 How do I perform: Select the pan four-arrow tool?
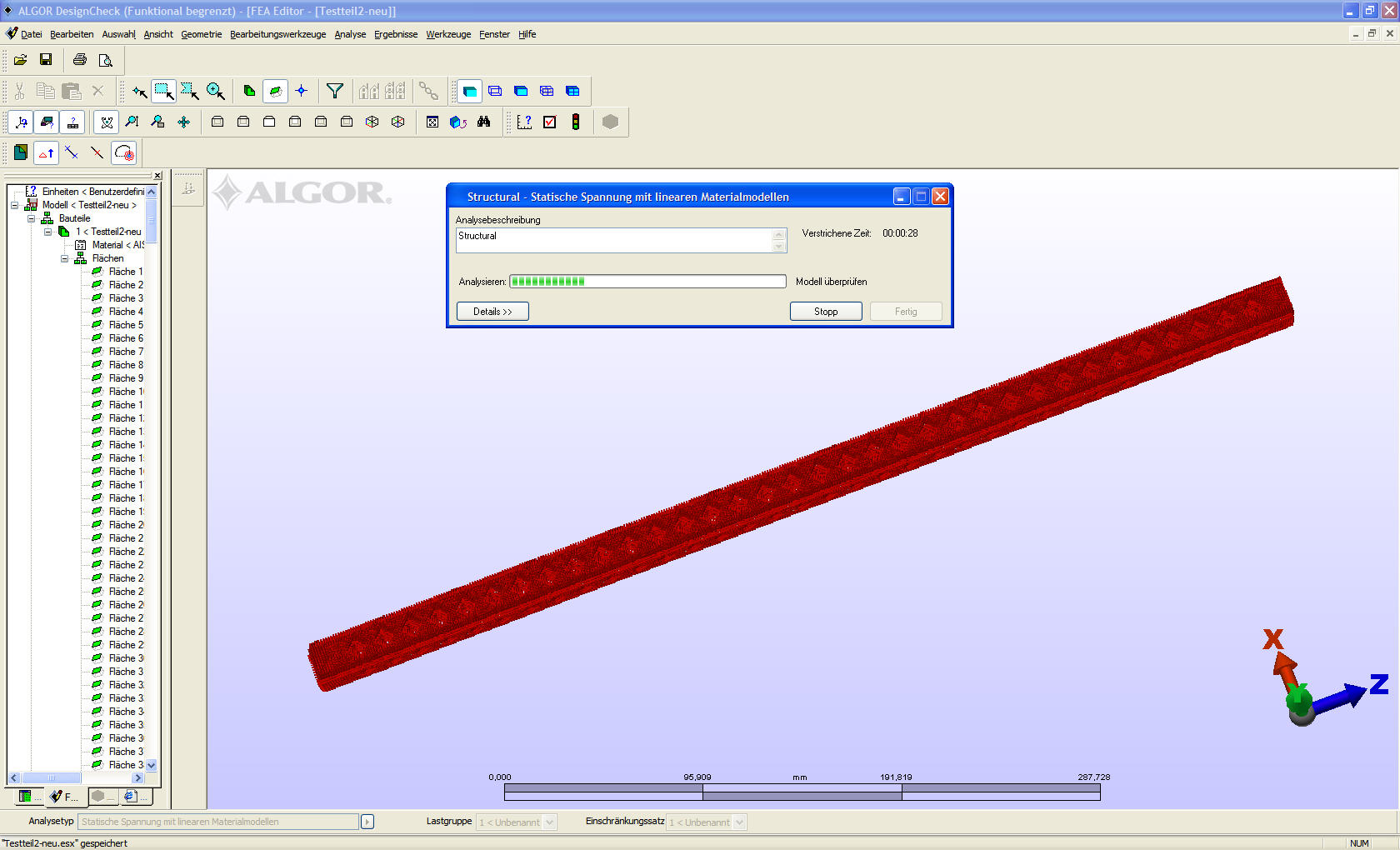[x=183, y=122]
